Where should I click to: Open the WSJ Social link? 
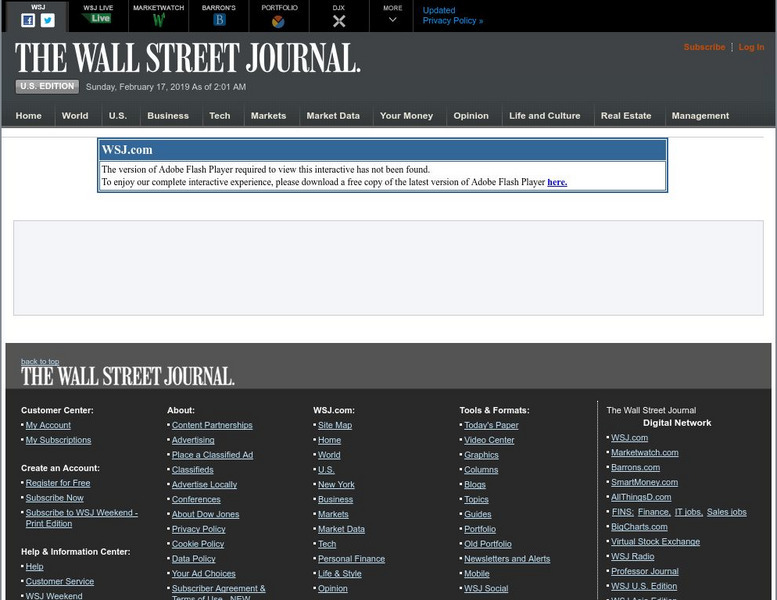(x=486, y=589)
